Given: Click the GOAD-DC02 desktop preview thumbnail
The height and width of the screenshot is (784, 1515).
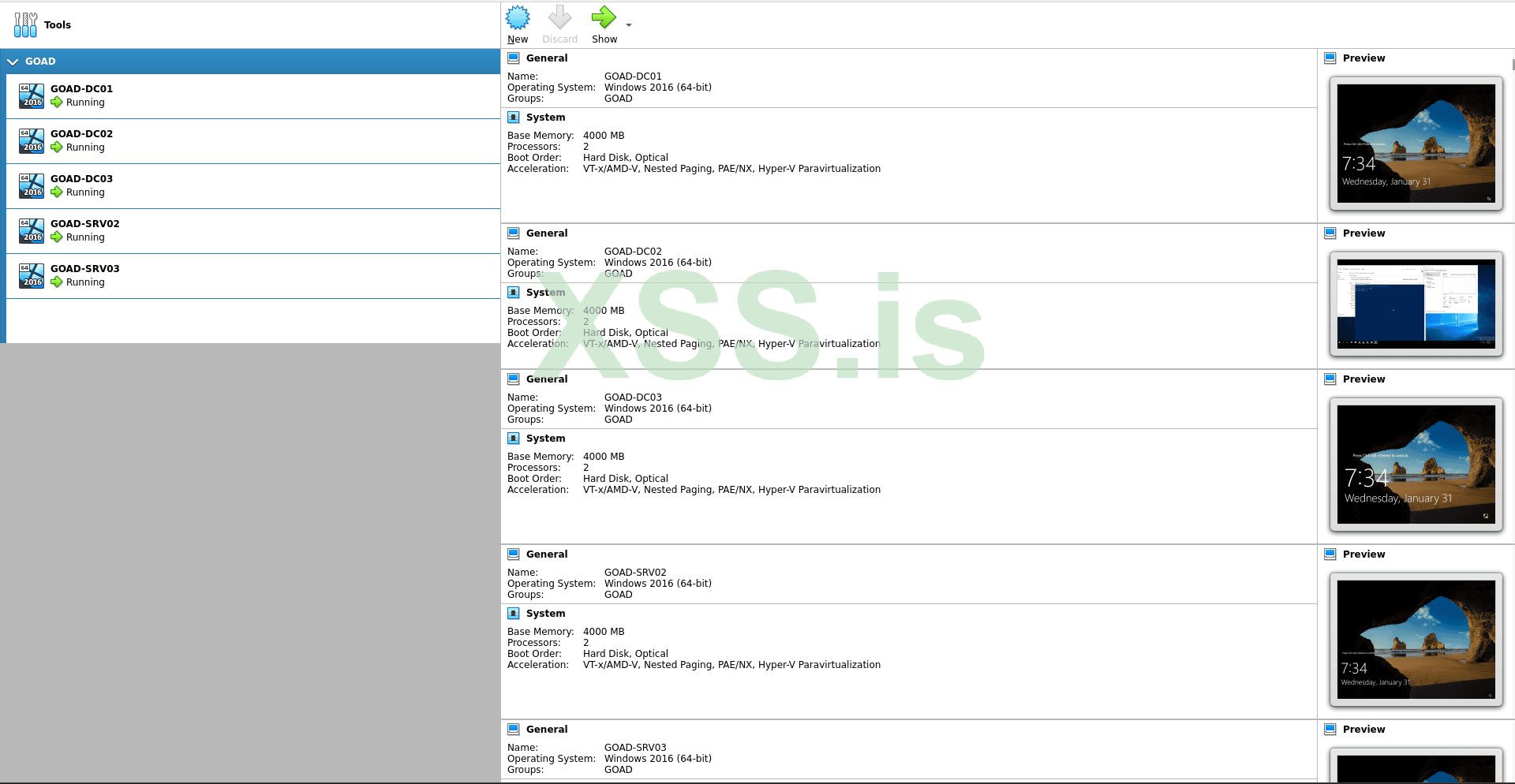Looking at the screenshot, I should click(1416, 304).
